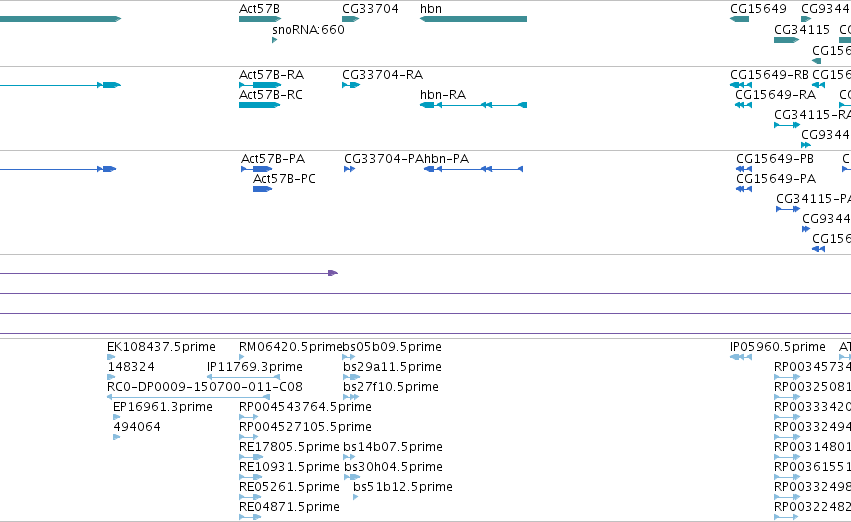Screen dimensions: 851x522
Task: Select the EK108437.5prime arrow glyph
Action: click(111, 357)
